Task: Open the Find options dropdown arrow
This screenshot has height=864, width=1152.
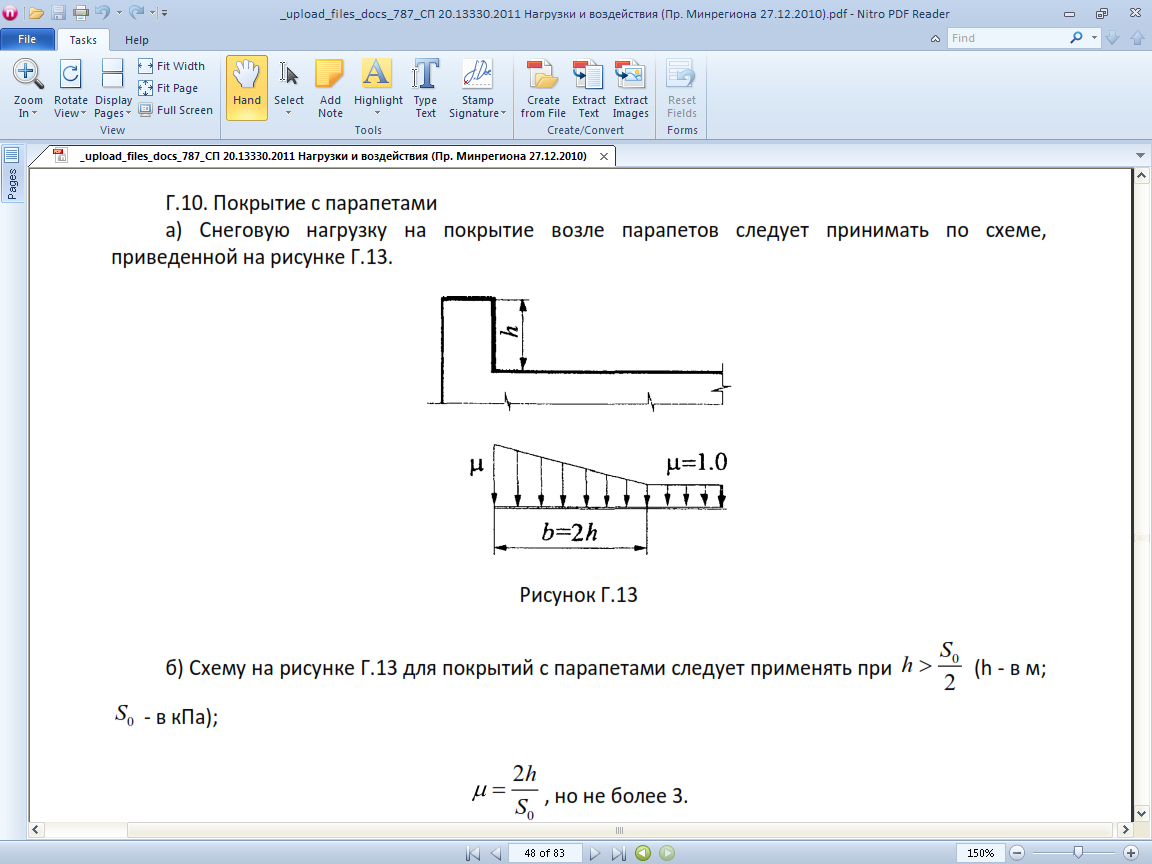Action: pyautogui.click(x=1094, y=38)
